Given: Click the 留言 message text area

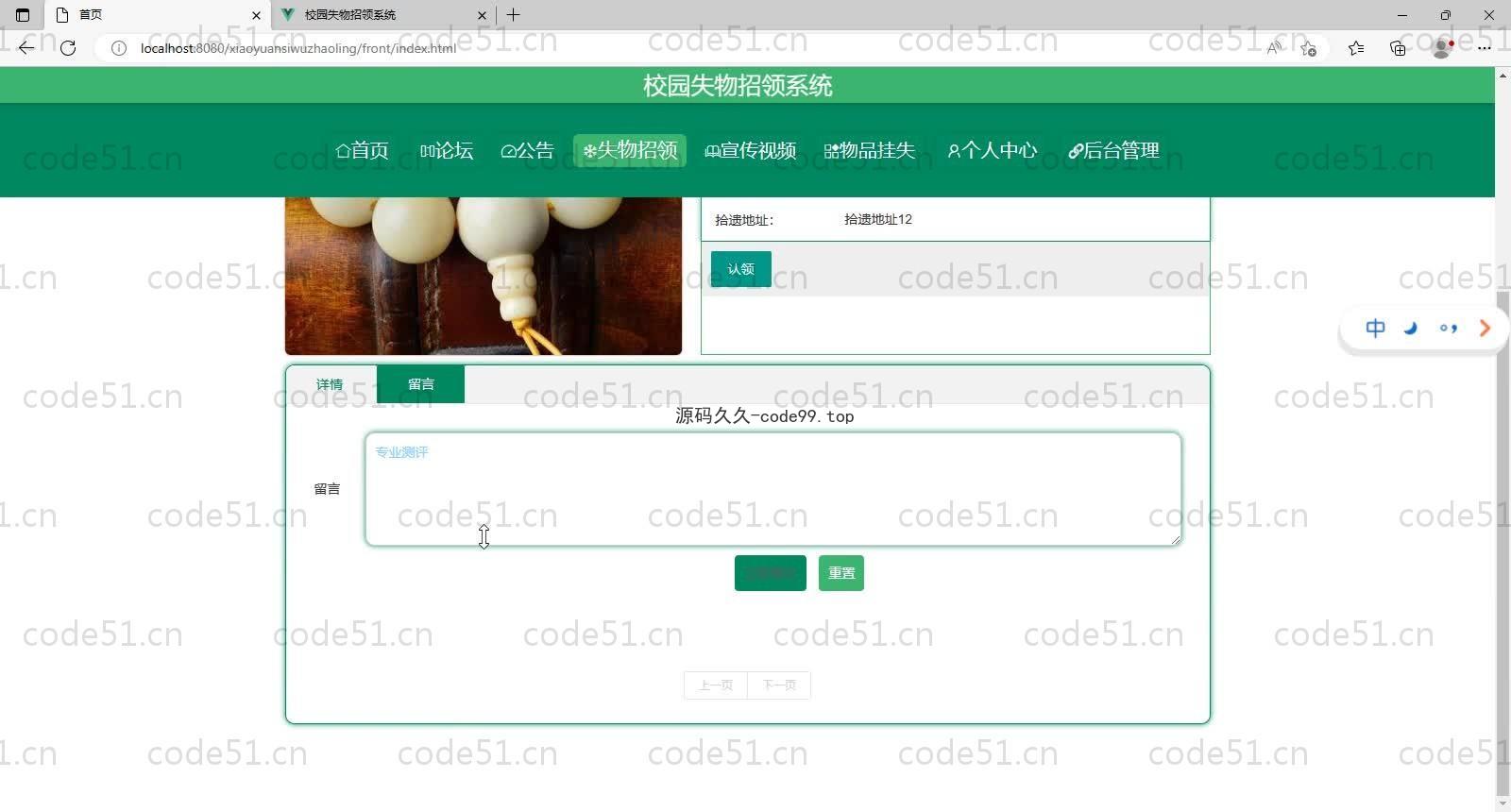Looking at the screenshot, I should tap(773, 489).
